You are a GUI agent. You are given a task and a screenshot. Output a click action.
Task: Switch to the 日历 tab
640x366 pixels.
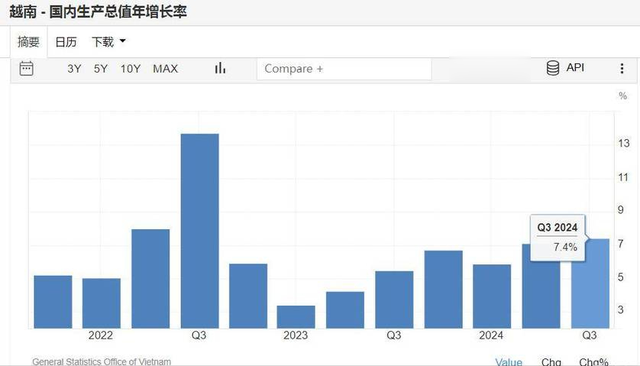(x=66, y=42)
